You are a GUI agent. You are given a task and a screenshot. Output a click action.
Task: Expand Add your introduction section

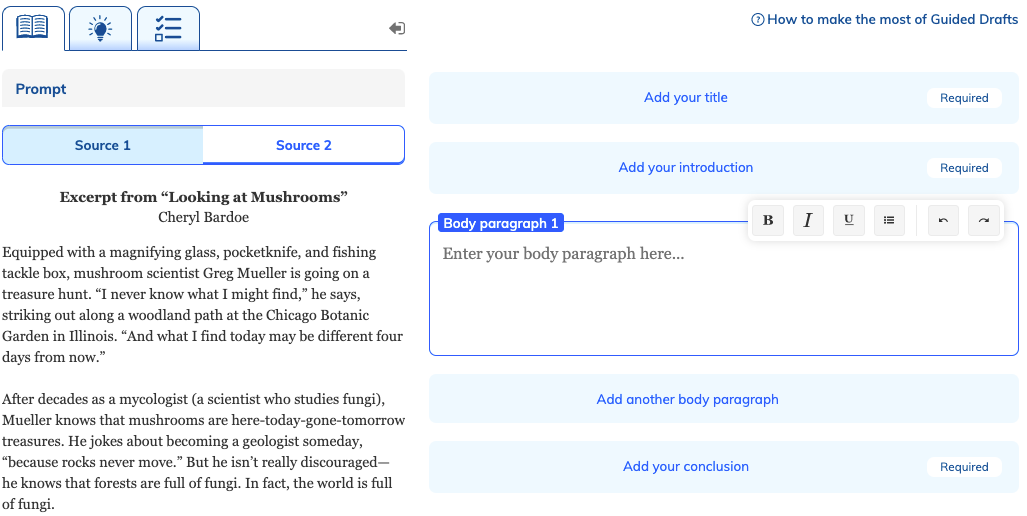(x=724, y=168)
